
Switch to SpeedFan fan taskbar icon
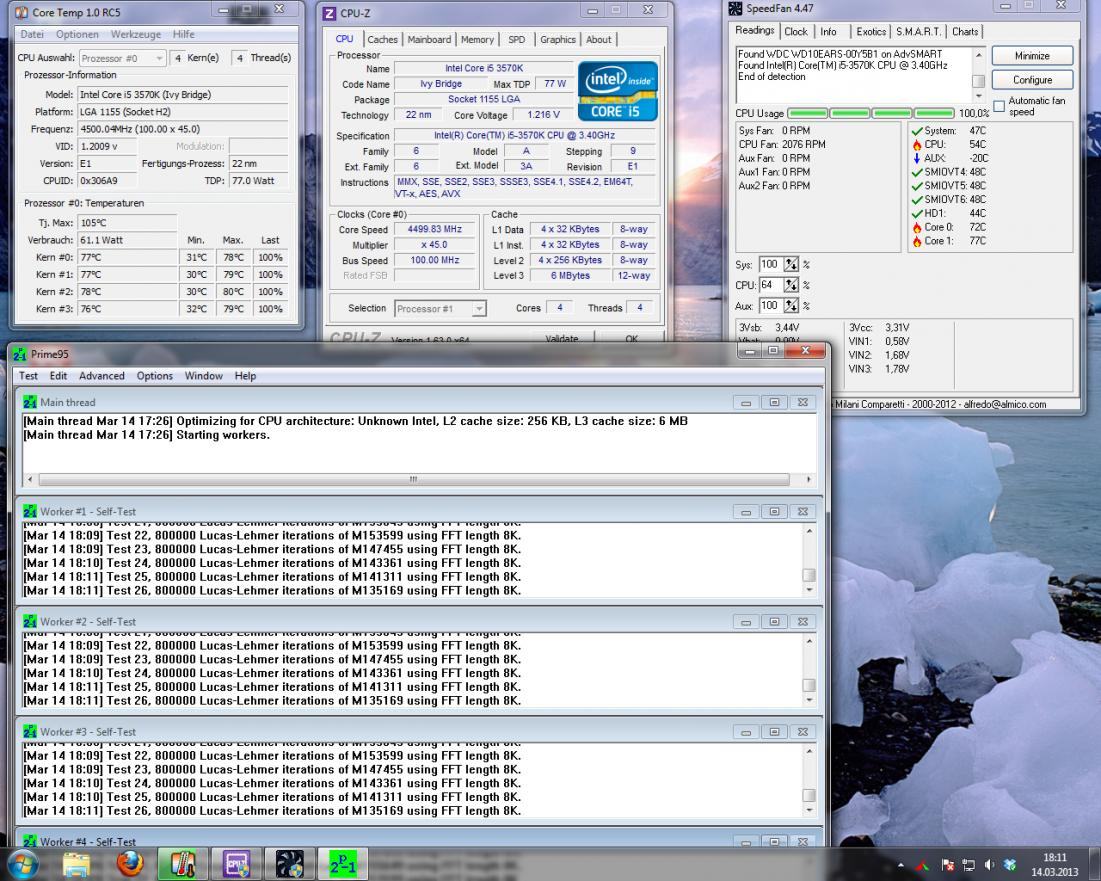[289, 864]
